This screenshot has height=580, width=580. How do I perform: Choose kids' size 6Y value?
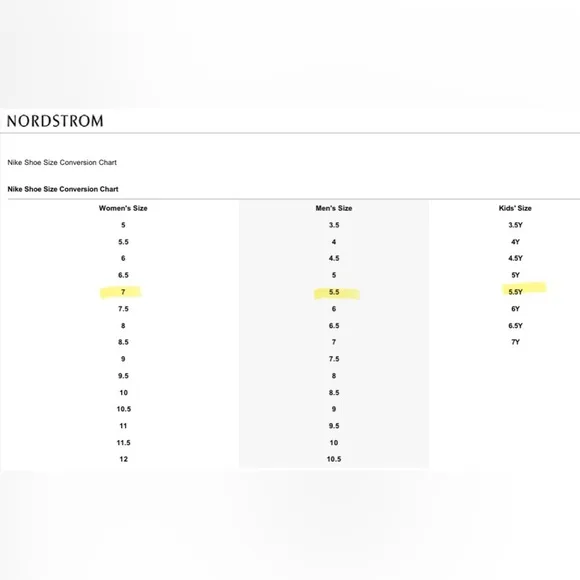coord(515,309)
